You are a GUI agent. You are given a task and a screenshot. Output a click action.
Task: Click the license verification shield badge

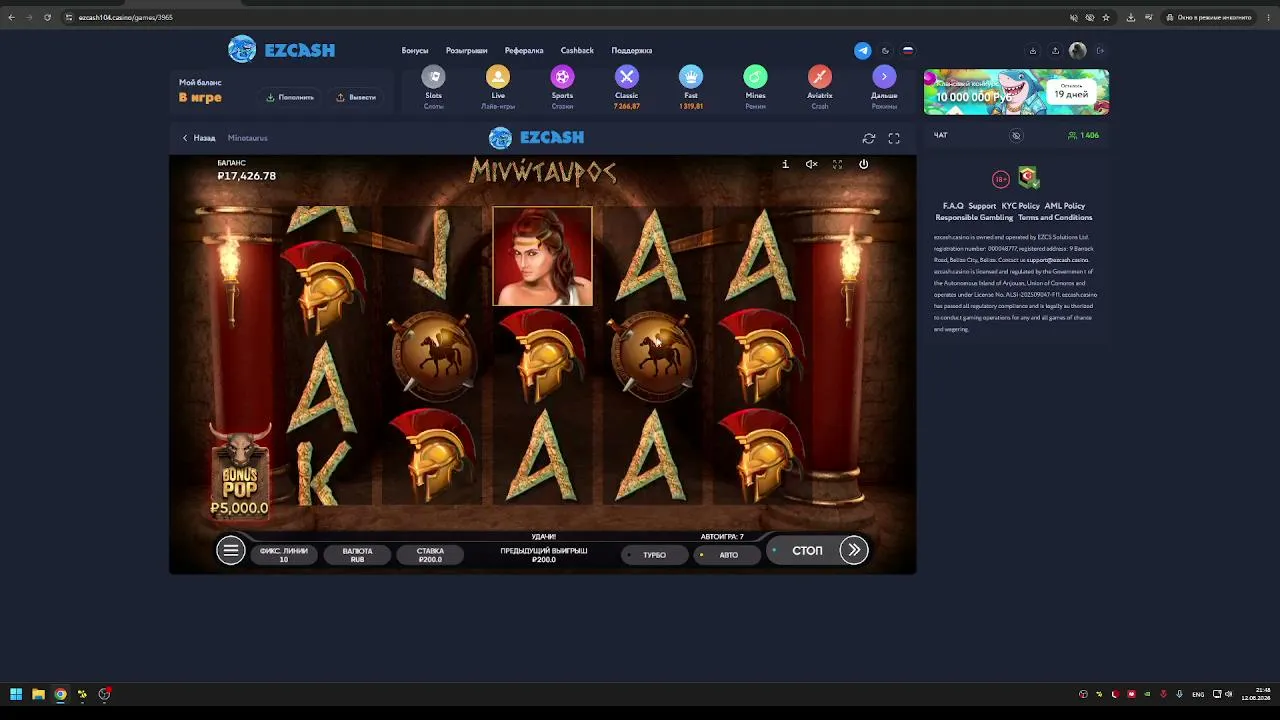[1028, 178]
